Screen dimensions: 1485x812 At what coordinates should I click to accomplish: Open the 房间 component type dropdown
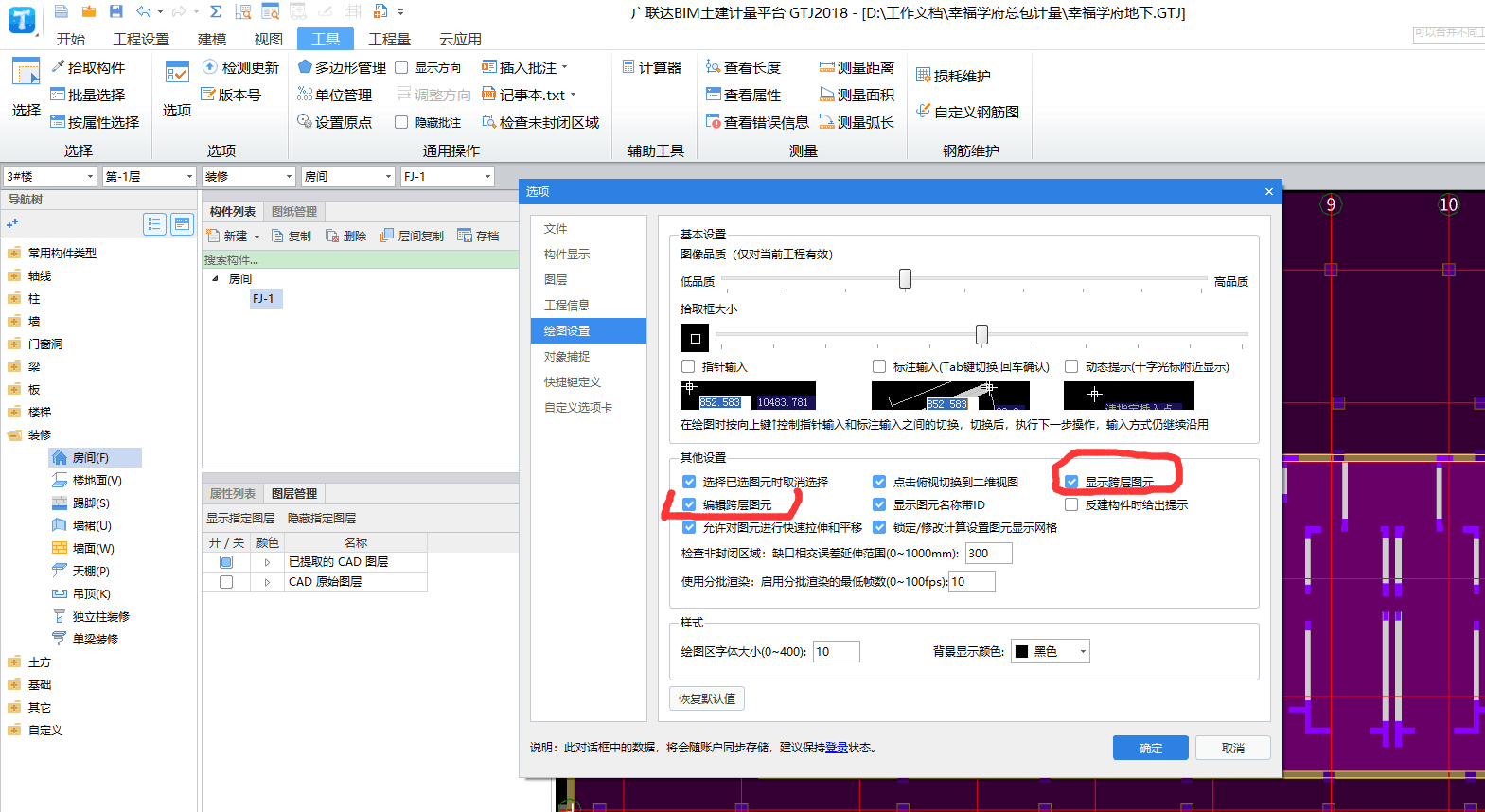coord(347,176)
